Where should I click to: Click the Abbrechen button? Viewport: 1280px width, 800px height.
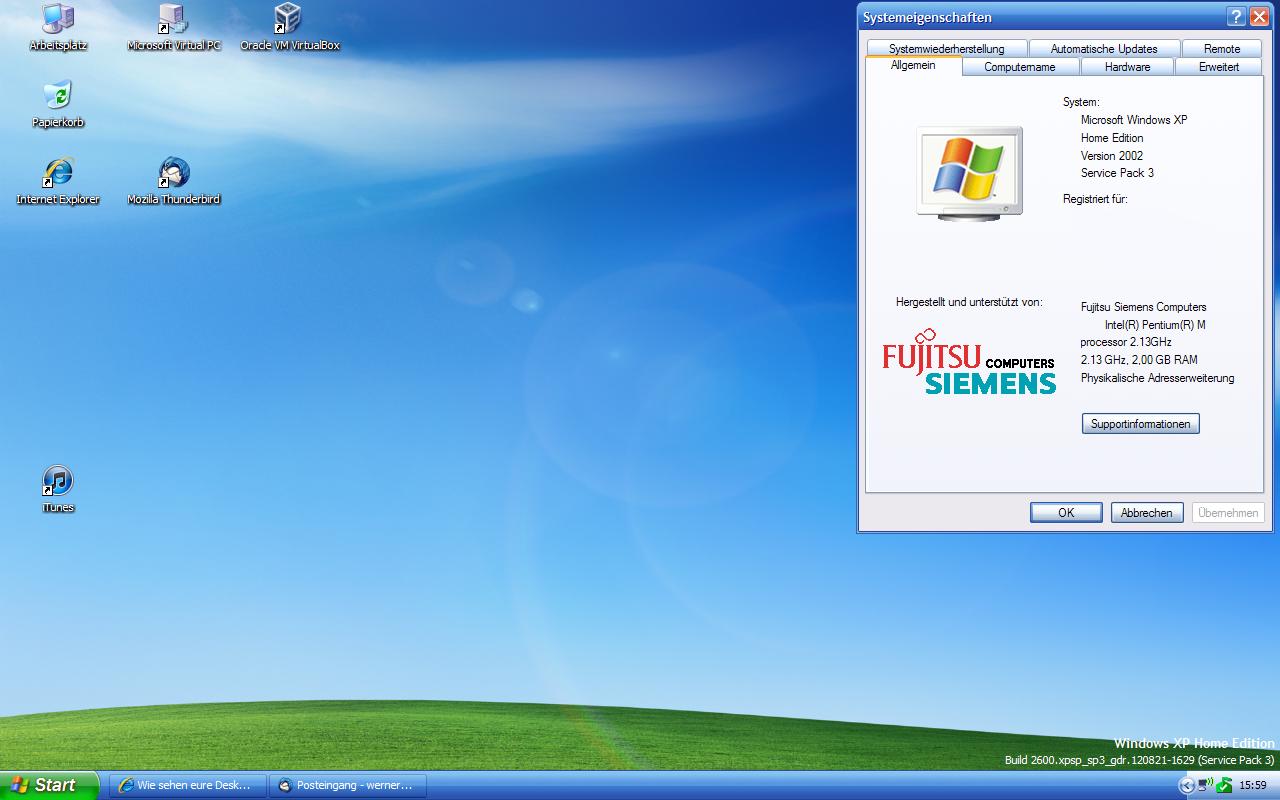[x=1147, y=513]
